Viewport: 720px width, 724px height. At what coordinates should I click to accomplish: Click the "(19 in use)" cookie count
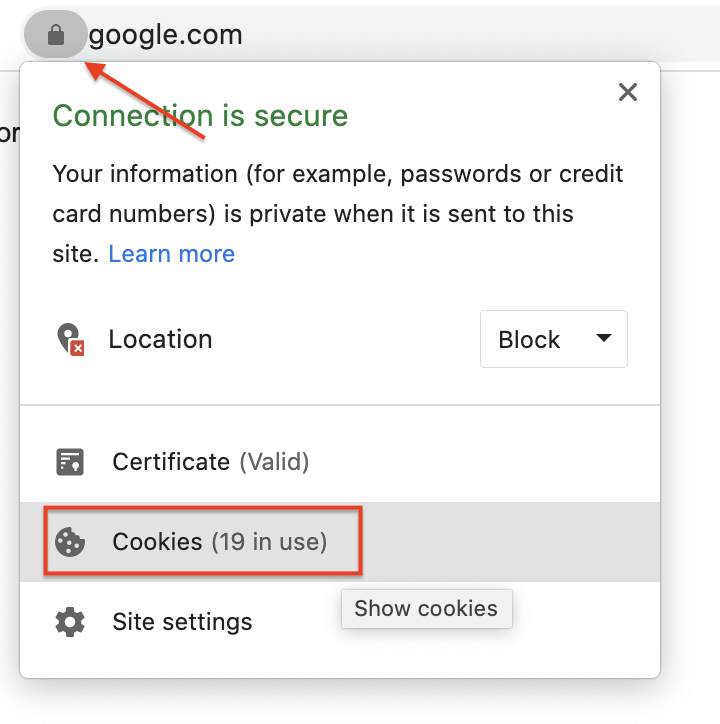[269, 542]
